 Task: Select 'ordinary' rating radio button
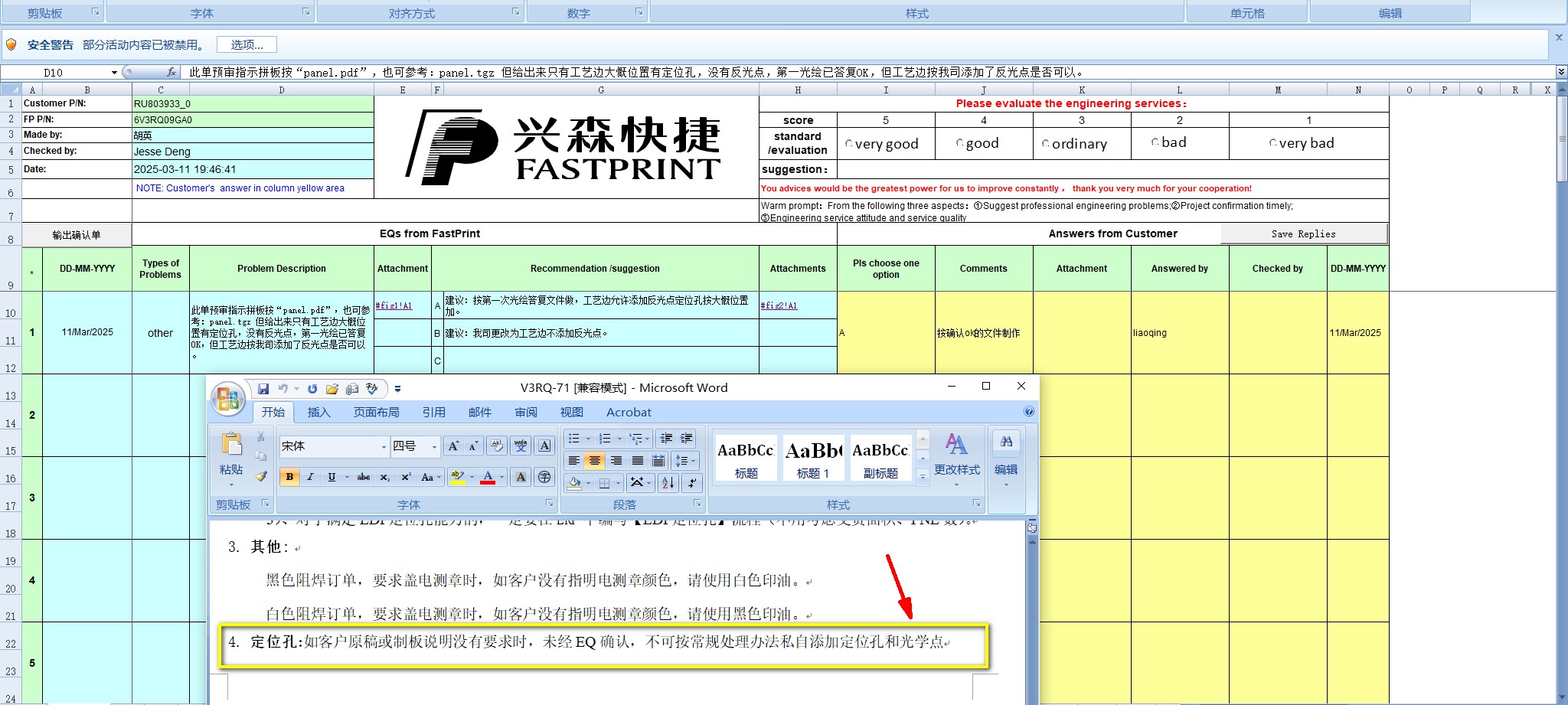[x=1045, y=144]
